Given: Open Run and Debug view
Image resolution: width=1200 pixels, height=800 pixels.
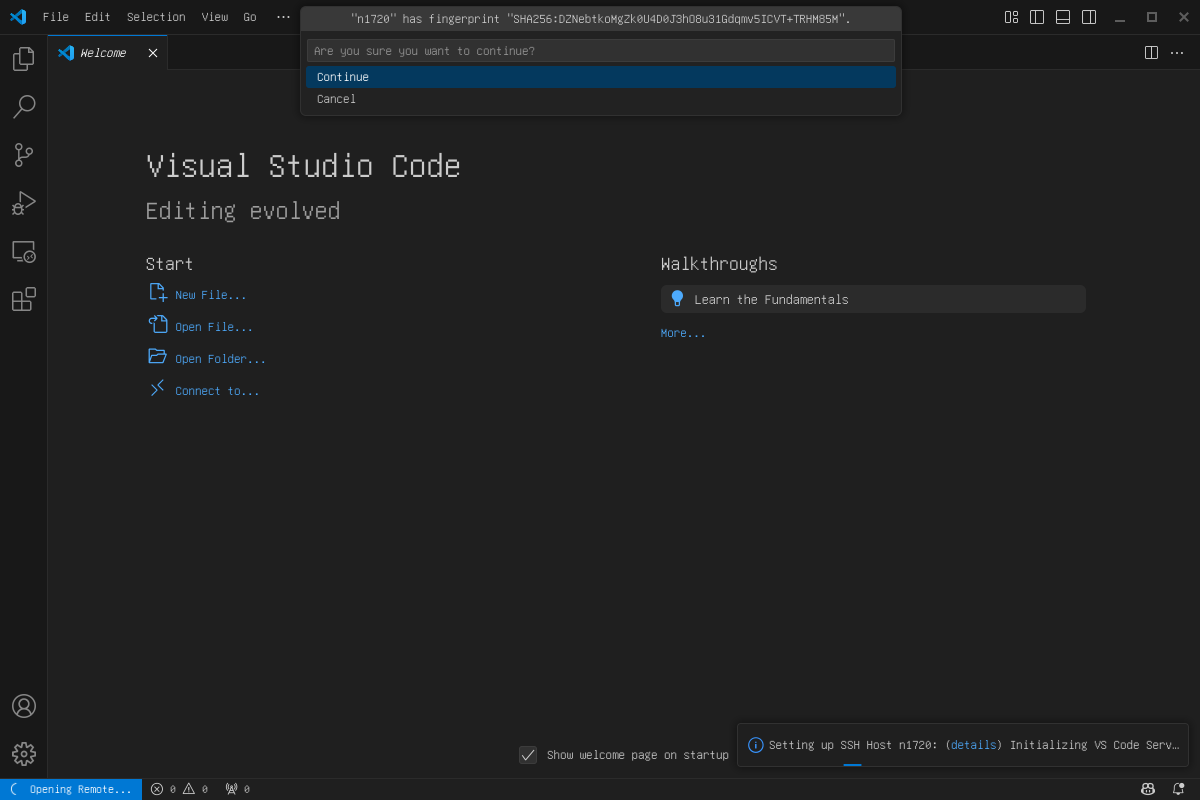Looking at the screenshot, I should click(x=24, y=203).
